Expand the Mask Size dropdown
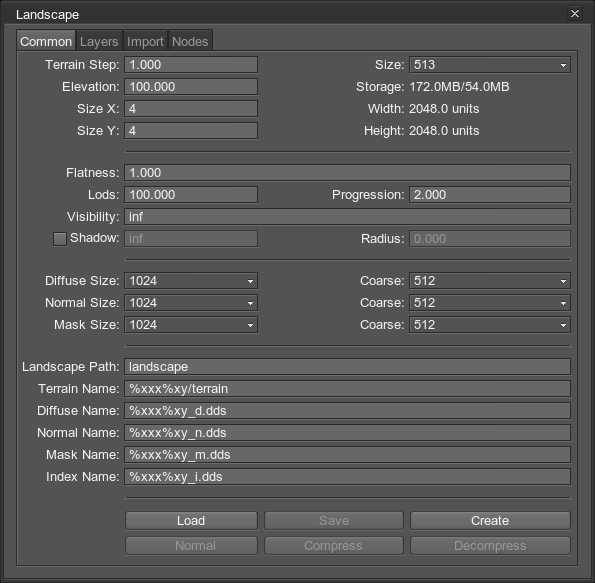The image size is (595, 583). pos(191,325)
